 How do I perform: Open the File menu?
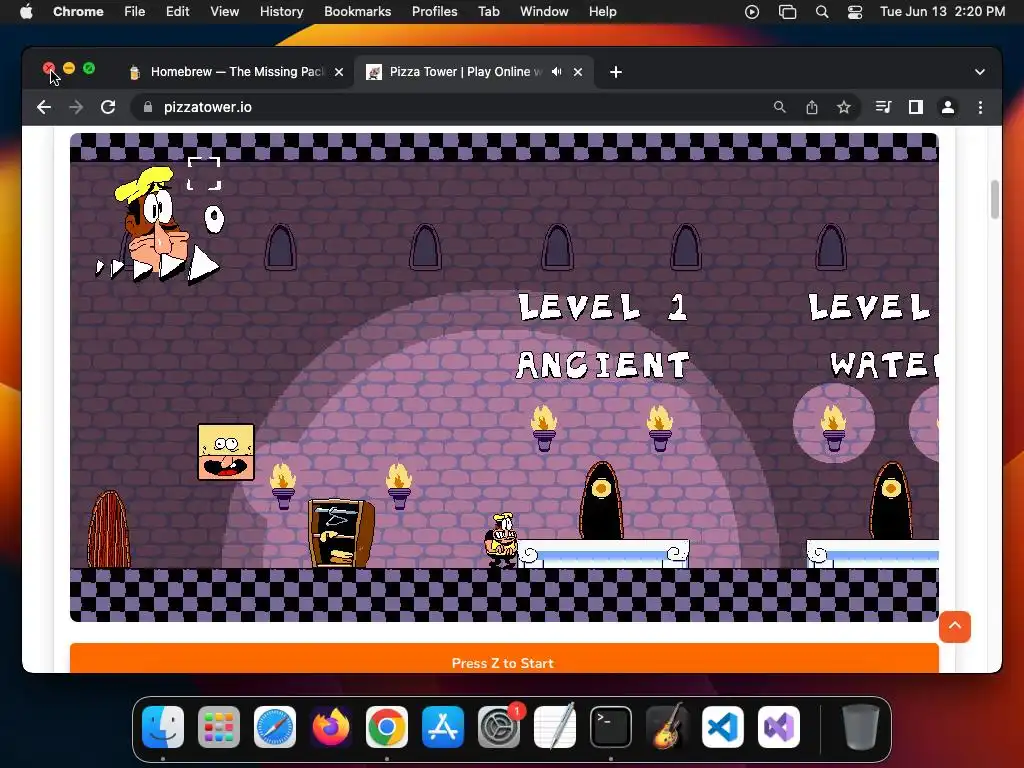point(135,11)
